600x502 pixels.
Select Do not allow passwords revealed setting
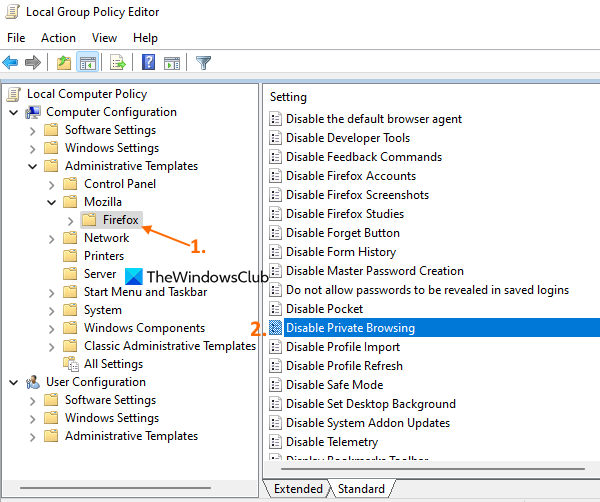click(x=427, y=290)
